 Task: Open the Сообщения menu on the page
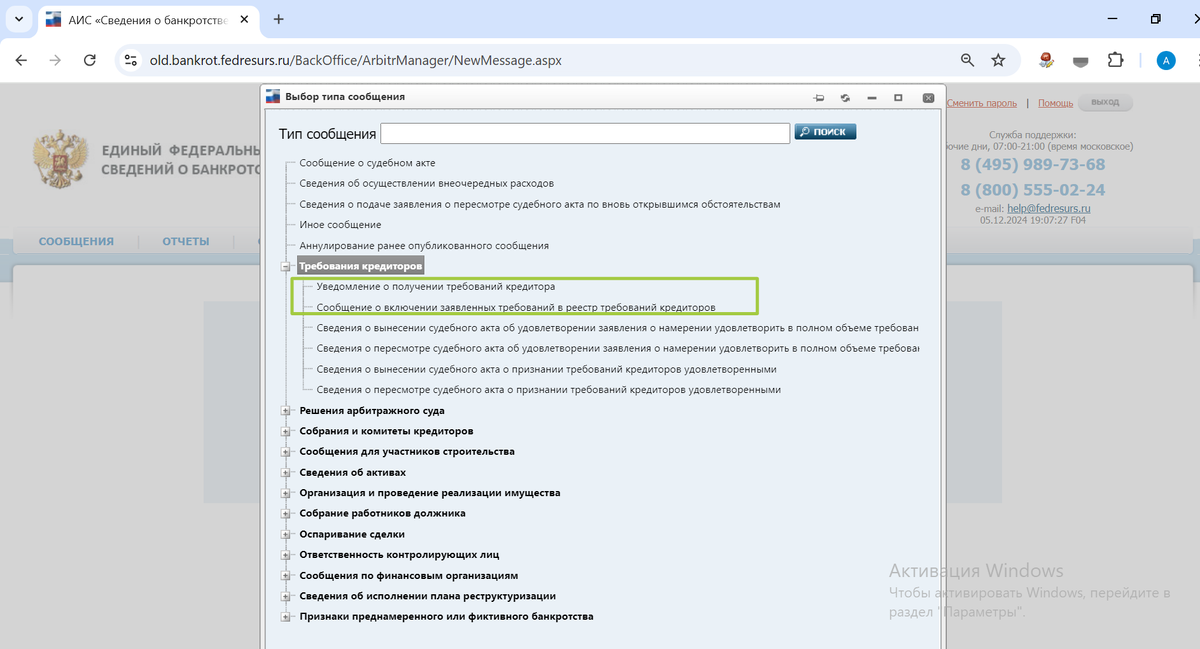click(x=76, y=241)
